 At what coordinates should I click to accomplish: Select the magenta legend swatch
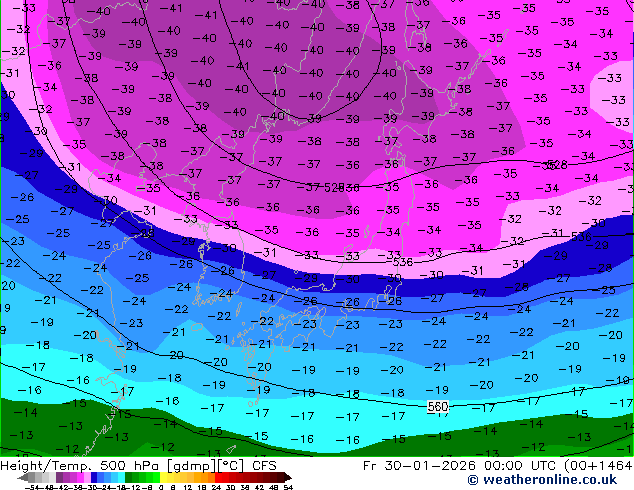click(80, 477)
